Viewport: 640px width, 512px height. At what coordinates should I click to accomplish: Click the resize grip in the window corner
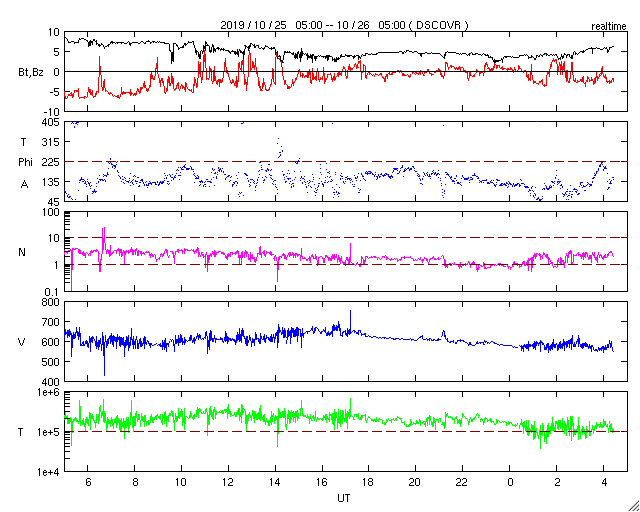pyautogui.click(x=633, y=505)
